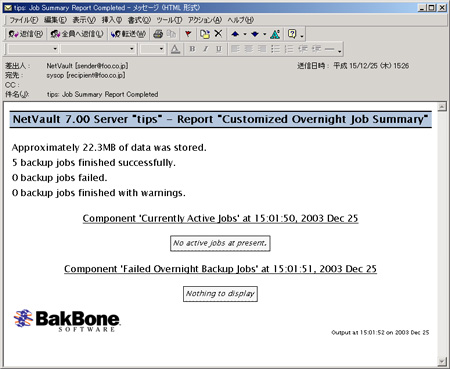Click the 返信 (Reply) button
The height and width of the screenshot is (369, 450).
26,34
